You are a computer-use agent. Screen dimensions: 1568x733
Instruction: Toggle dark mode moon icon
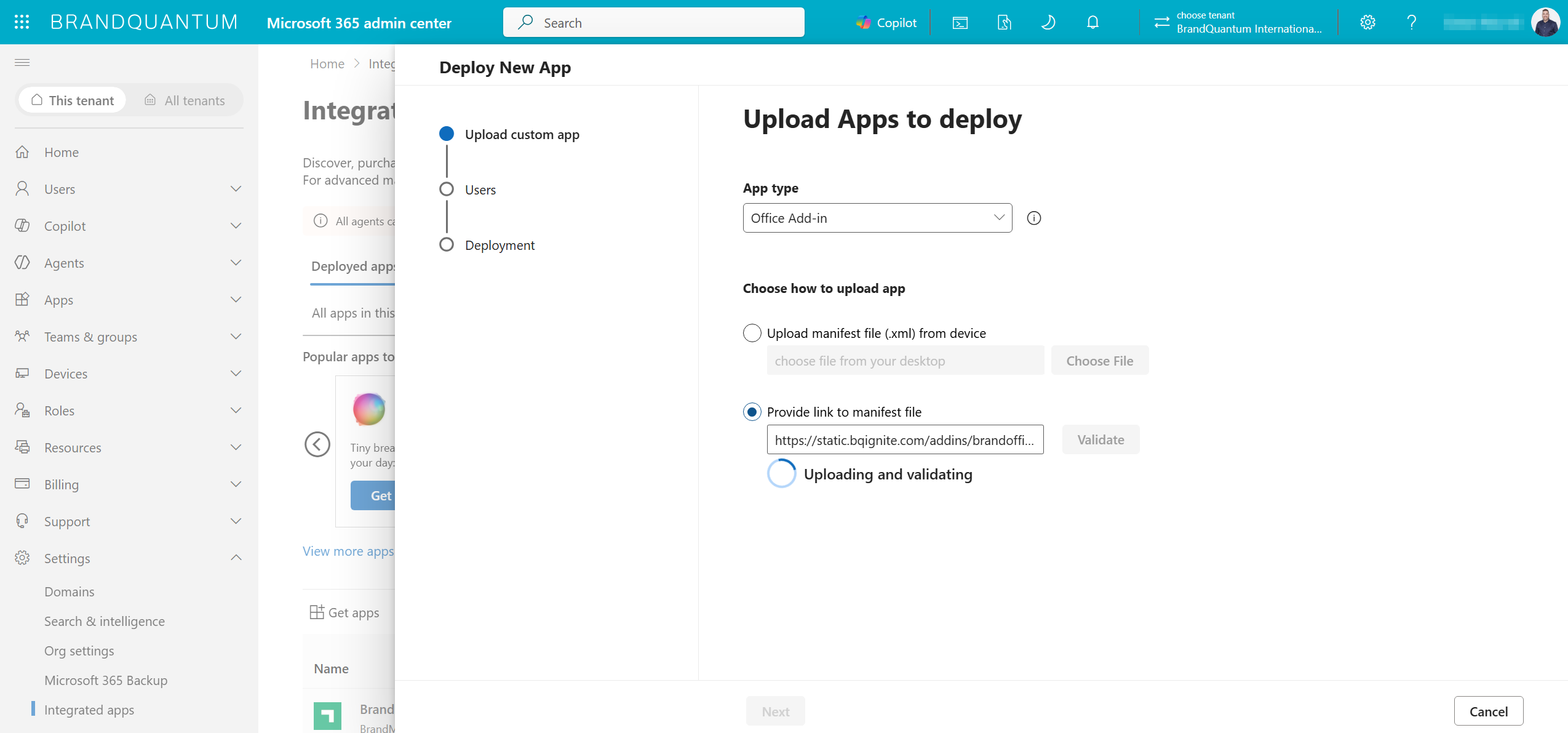(1048, 23)
